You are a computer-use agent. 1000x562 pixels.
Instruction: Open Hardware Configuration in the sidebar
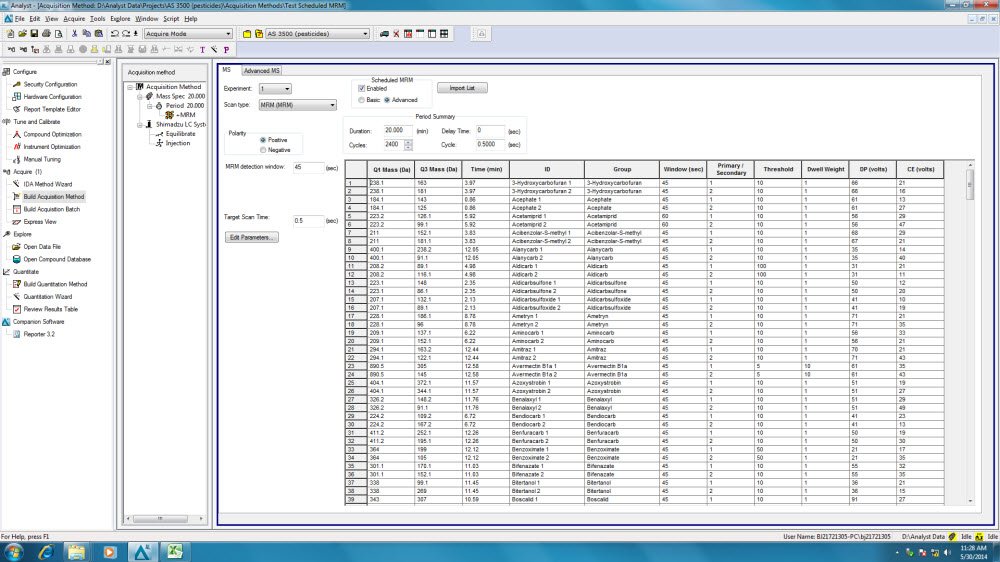point(52,97)
